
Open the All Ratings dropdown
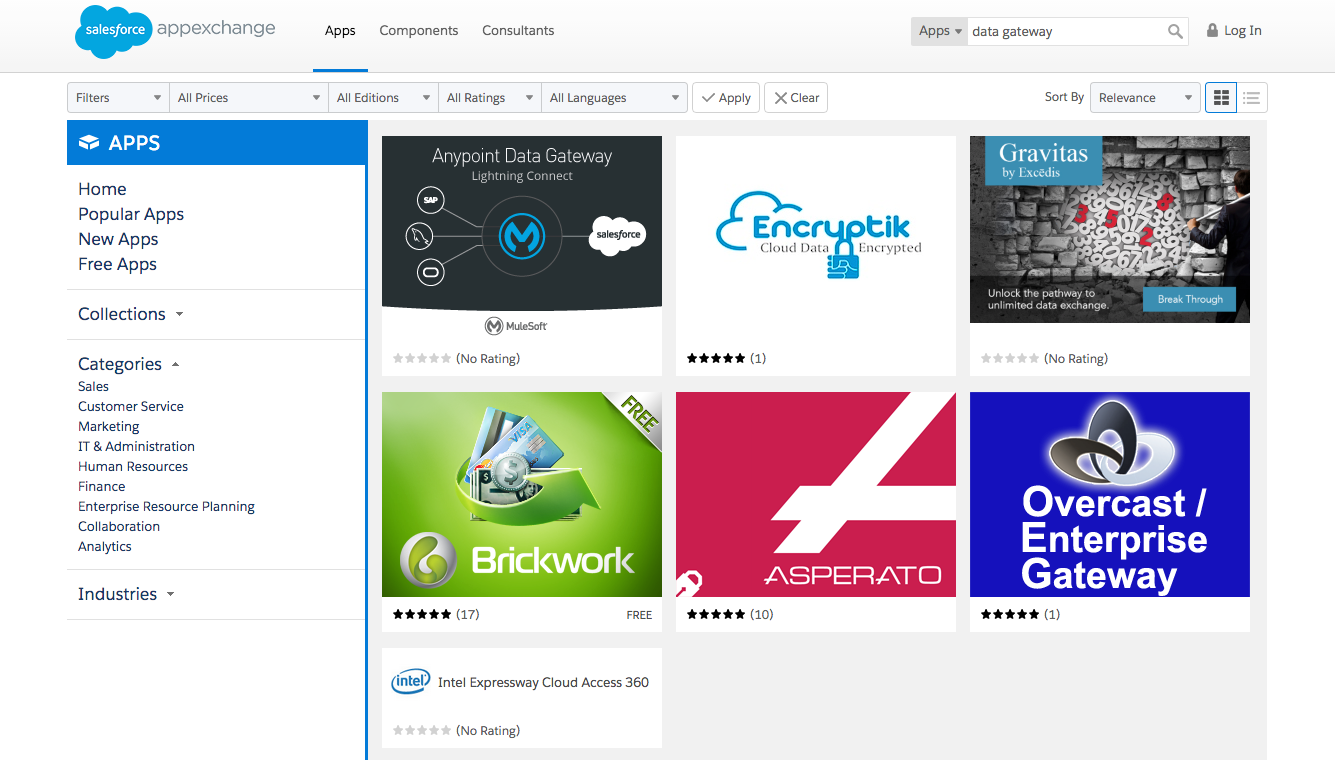tap(490, 97)
